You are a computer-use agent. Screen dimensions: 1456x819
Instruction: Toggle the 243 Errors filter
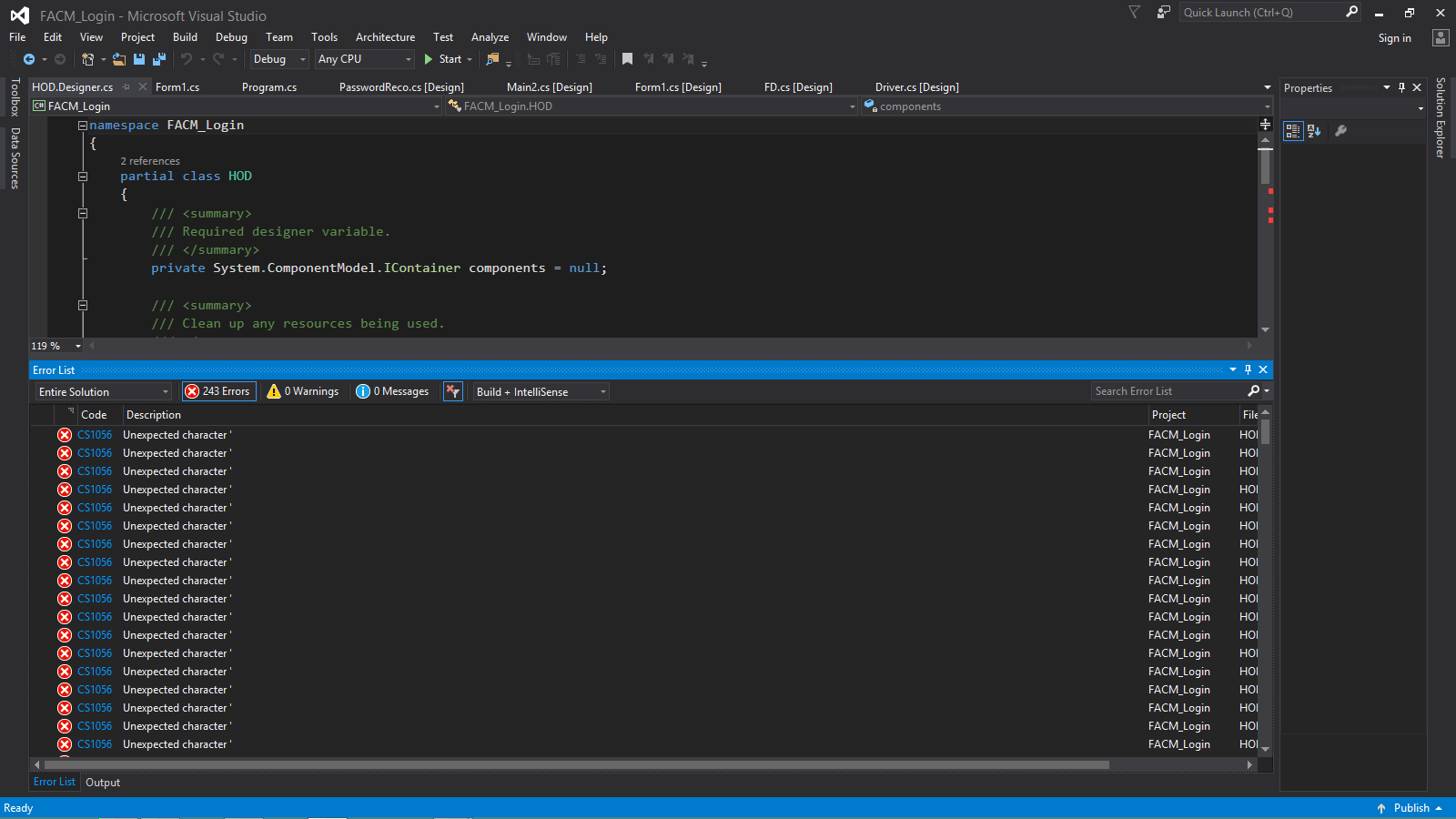point(218,391)
